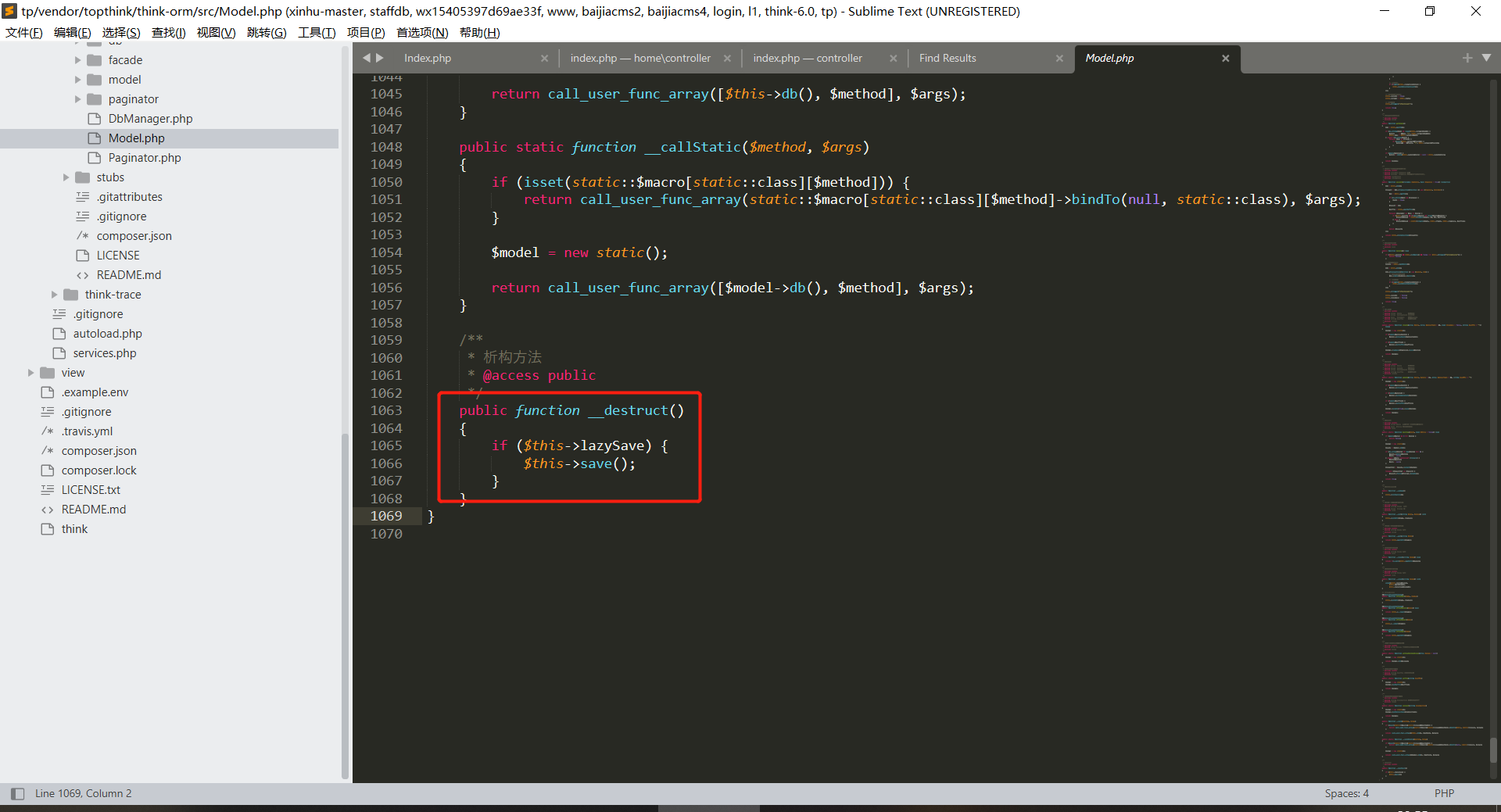Screen dimensions: 1501x812
Task: Open the 查找(I) menu
Action: [x=169, y=32]
